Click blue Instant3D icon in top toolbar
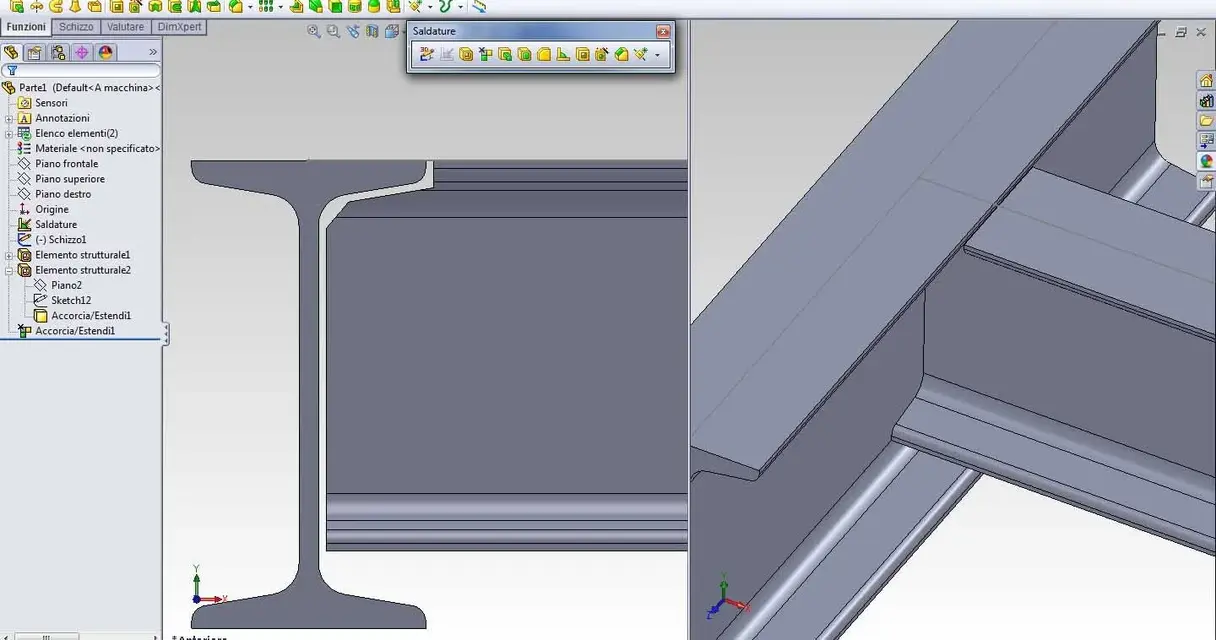This screenshot has height=640, width=1216. pyautogui.click(x=480, y=6)
